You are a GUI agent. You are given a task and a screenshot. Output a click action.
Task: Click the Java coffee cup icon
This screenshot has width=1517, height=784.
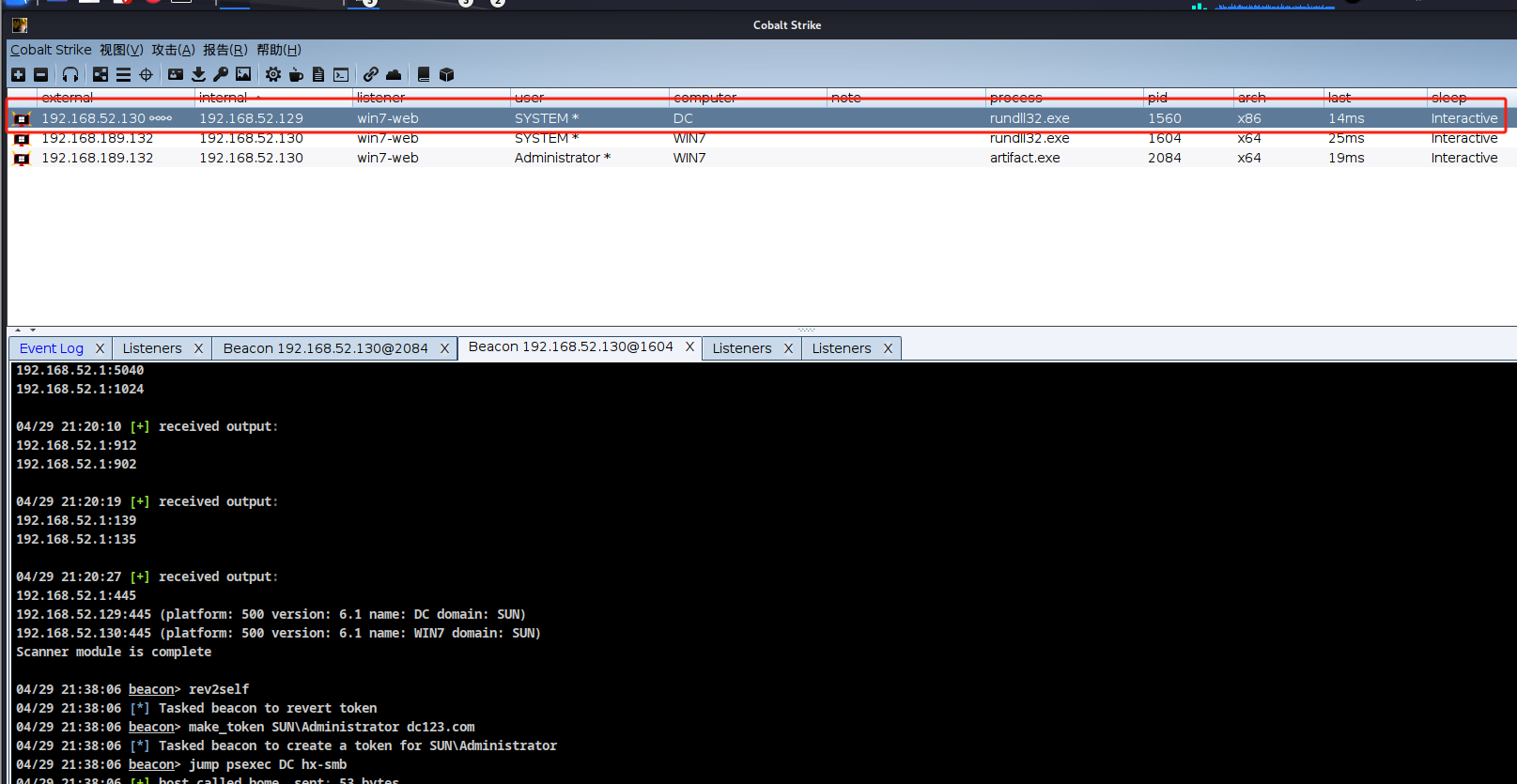pos(296,74)
